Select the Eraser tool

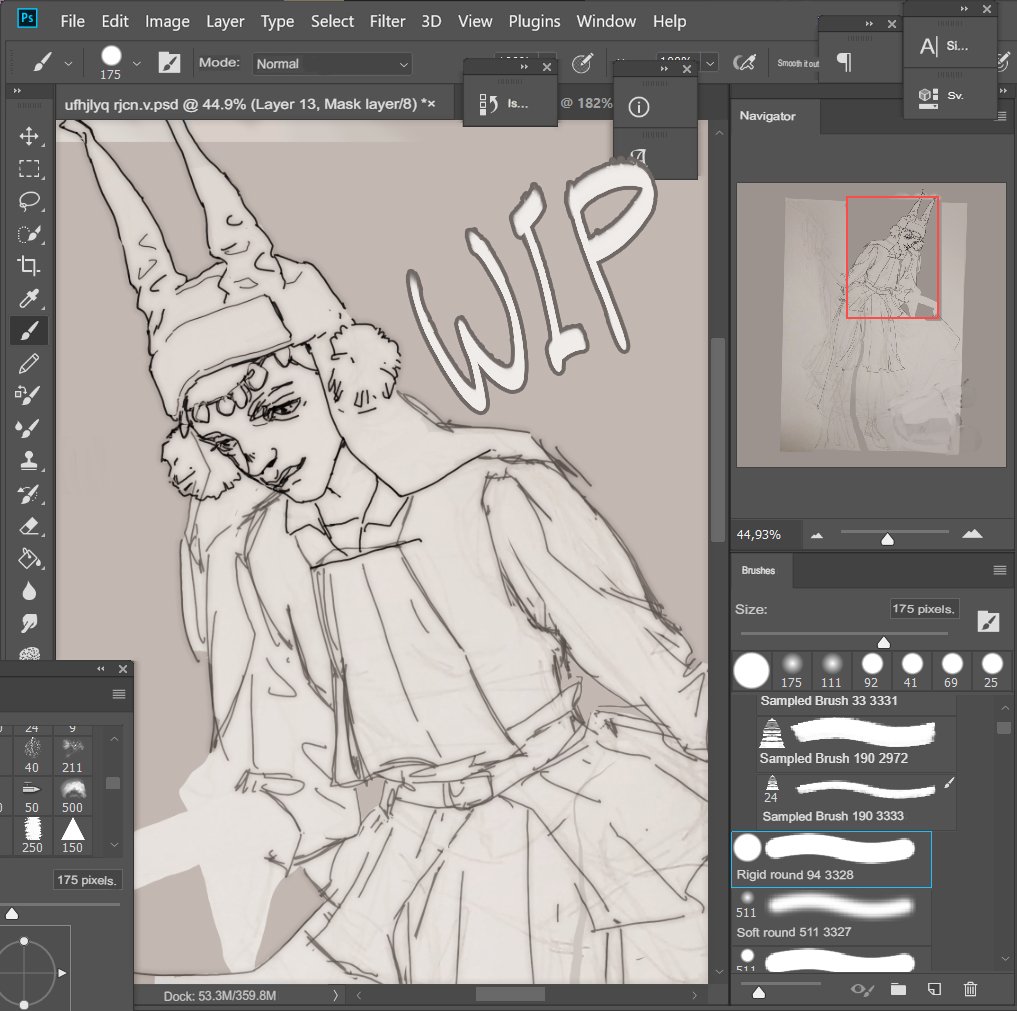29,527
